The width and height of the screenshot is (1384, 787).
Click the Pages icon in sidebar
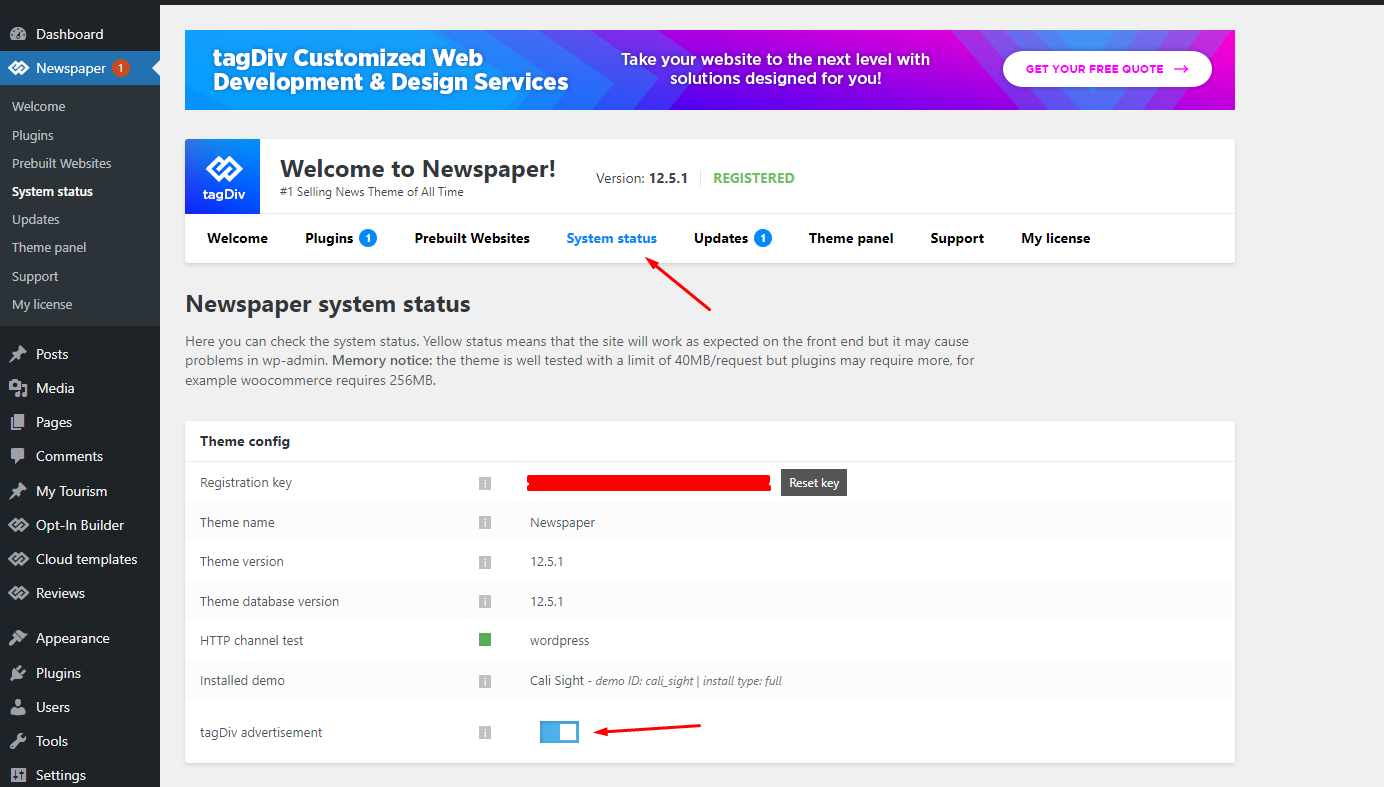(x=18, y=422)
